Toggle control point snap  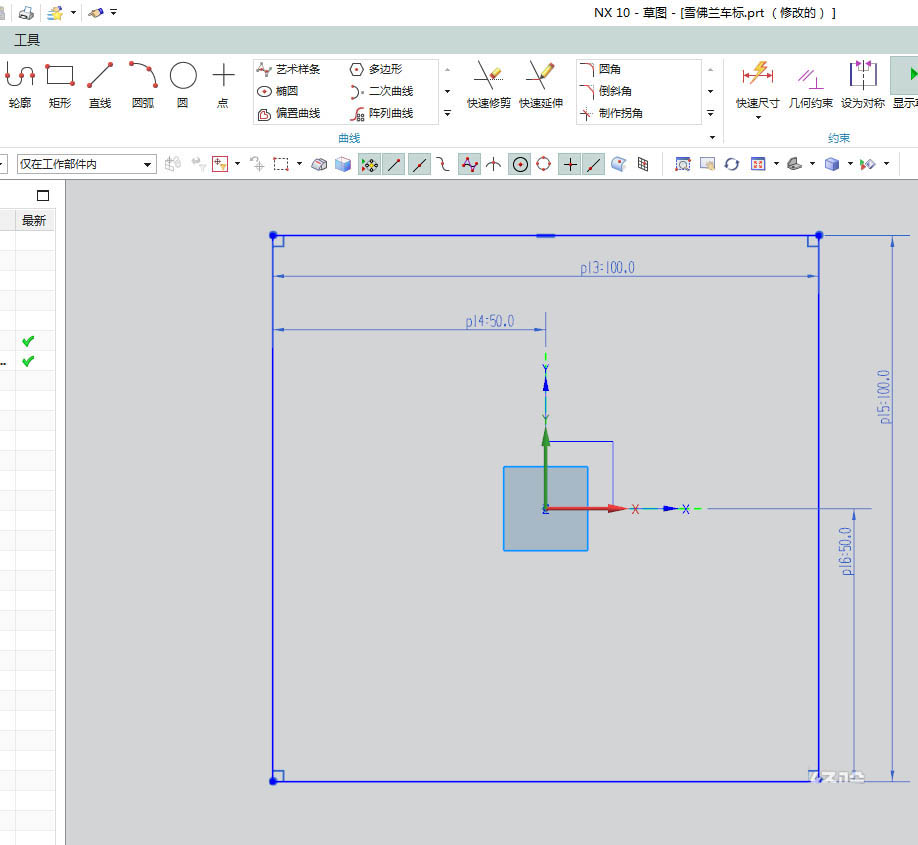coord(444,165)
